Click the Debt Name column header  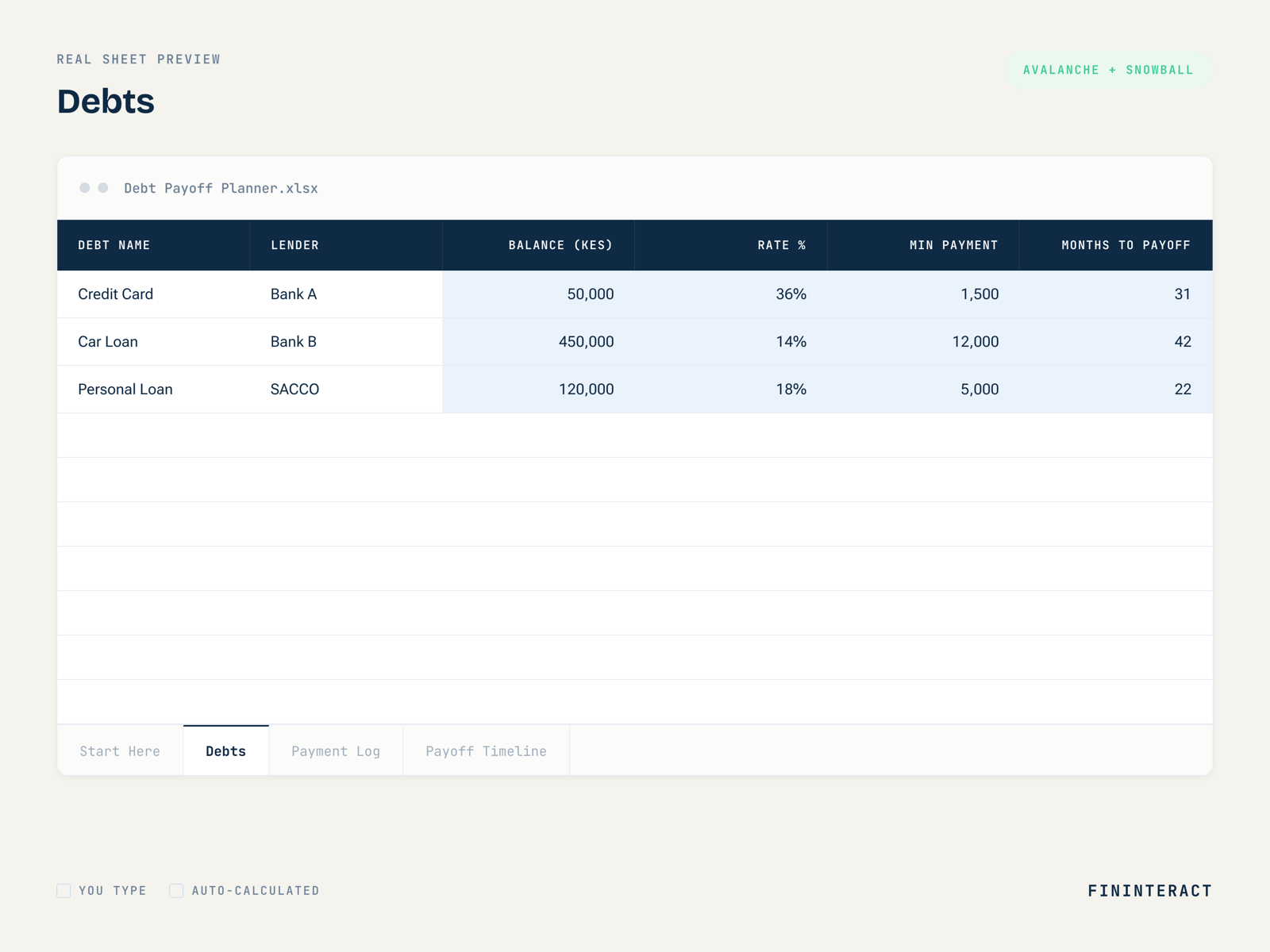[153, 245]
